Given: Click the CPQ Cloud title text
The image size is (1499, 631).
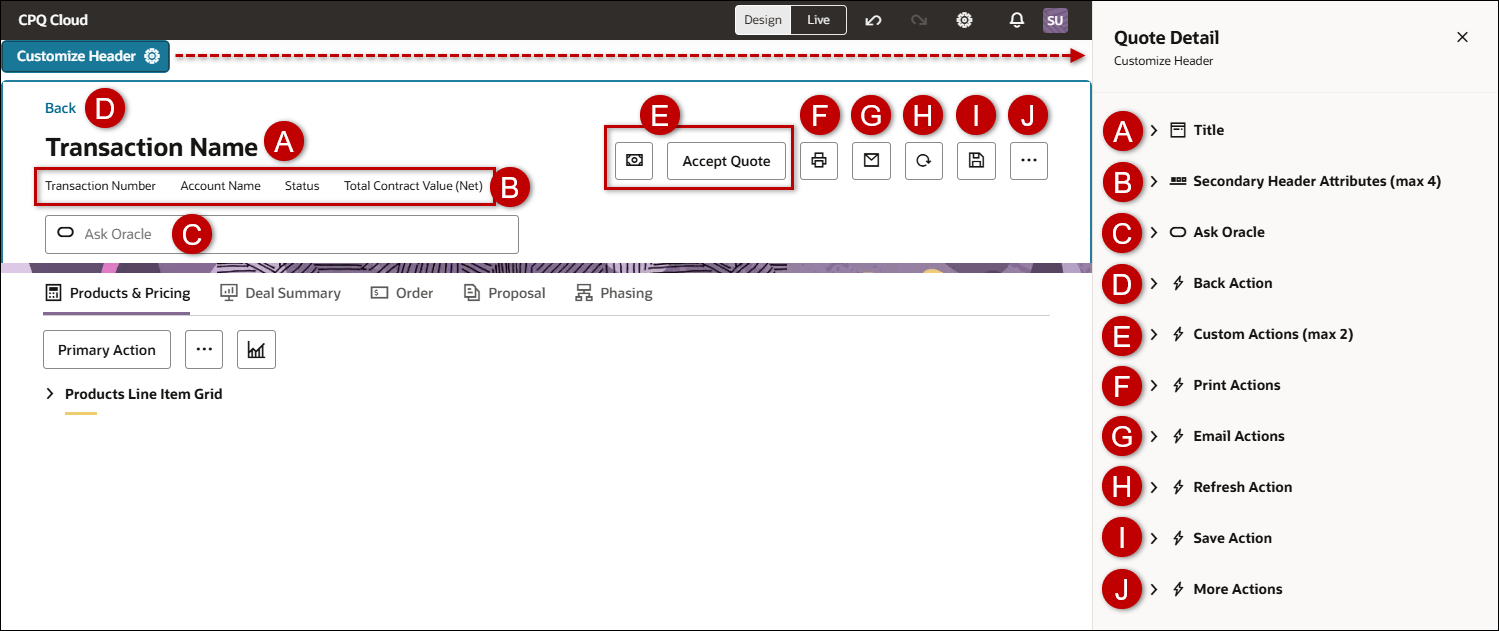Looking at the screenshot, I should (53, 20).
